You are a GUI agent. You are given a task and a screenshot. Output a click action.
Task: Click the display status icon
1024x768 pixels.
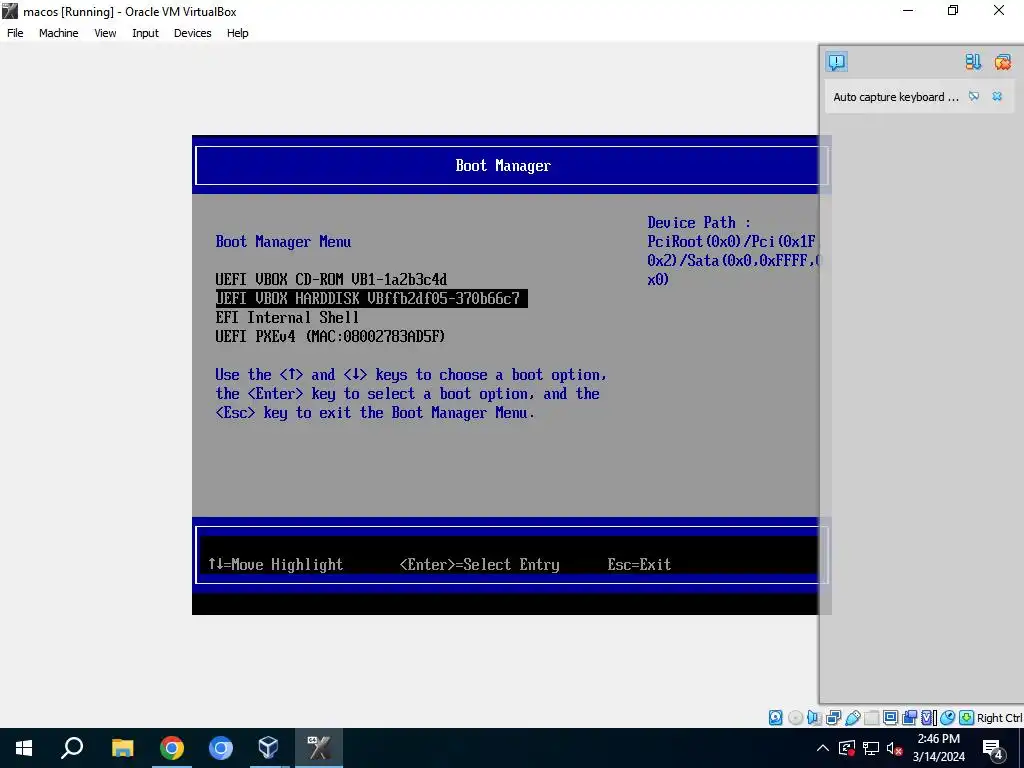point(890,718)
